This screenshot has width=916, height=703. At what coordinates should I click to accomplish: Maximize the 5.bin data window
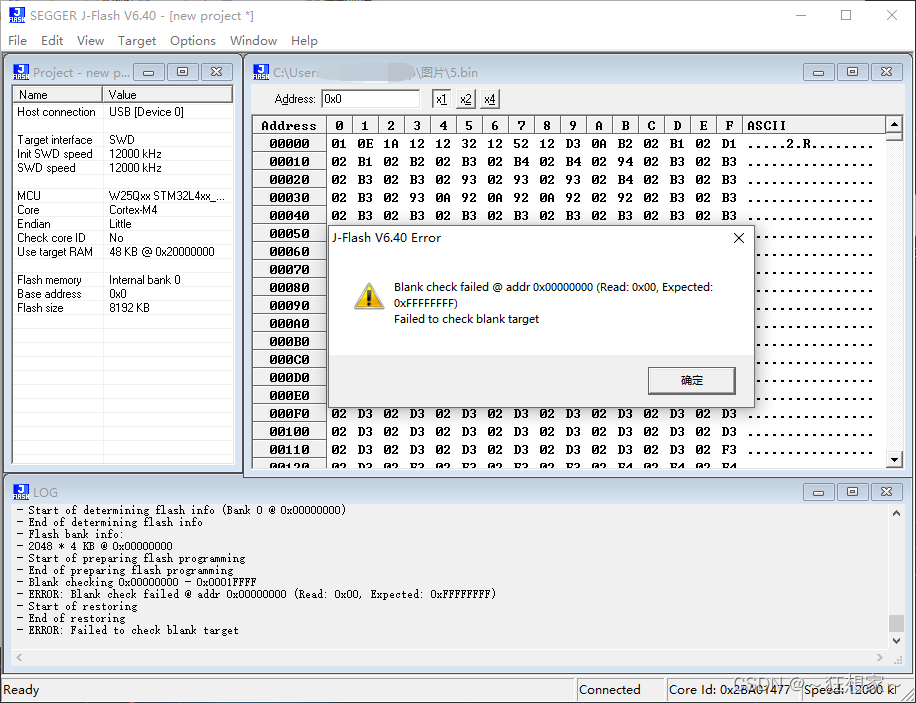852,72
